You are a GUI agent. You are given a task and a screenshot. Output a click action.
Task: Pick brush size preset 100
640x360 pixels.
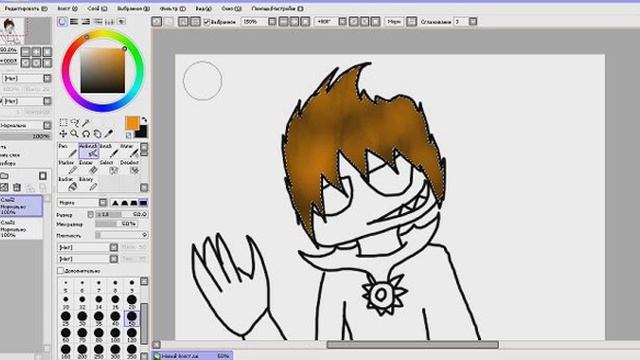(x=115, y=335)
